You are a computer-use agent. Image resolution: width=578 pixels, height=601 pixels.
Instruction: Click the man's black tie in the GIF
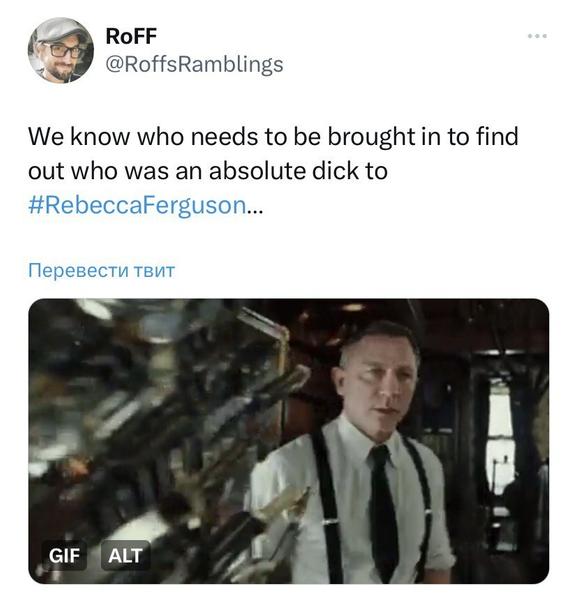point(383,510)
